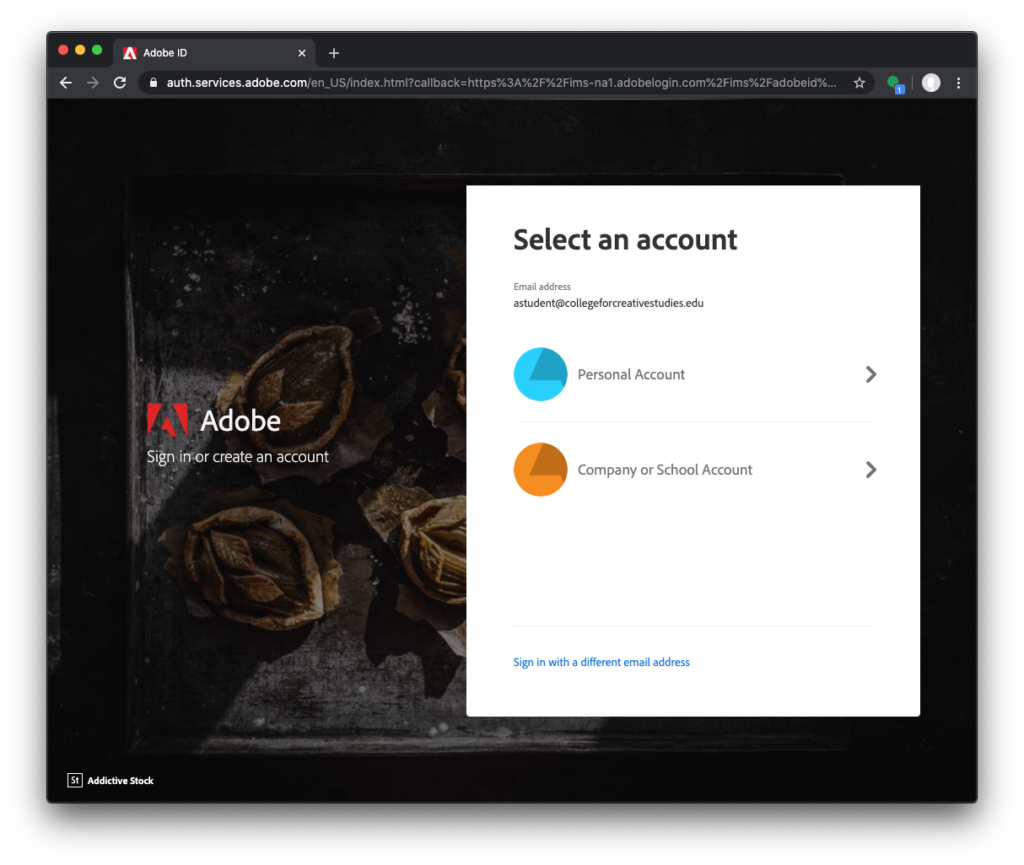This screenshot has height=865, width=1024.
Task: Click the blue Personal Account avatar icon
Action: (x=540, y=374)
